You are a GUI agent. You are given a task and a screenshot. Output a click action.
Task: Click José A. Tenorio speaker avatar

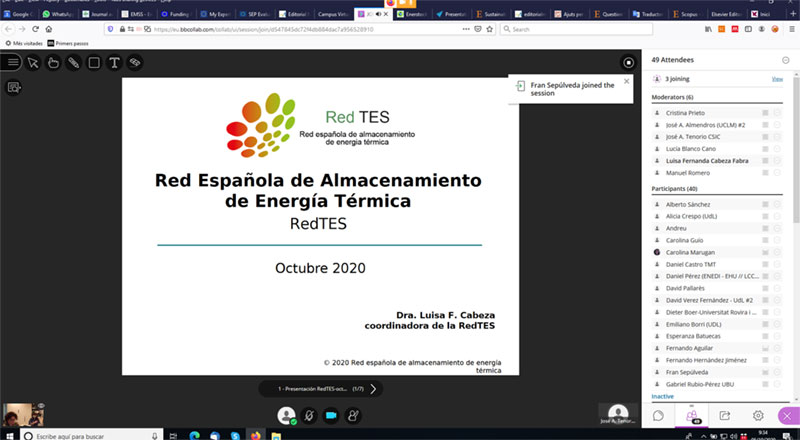coord(618,413)
